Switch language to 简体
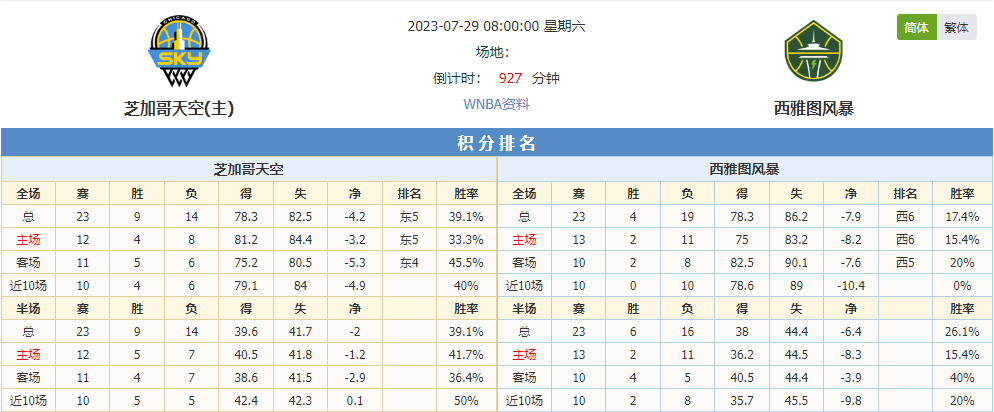Viewport: 994px width, 412px height. pos(917,28)
